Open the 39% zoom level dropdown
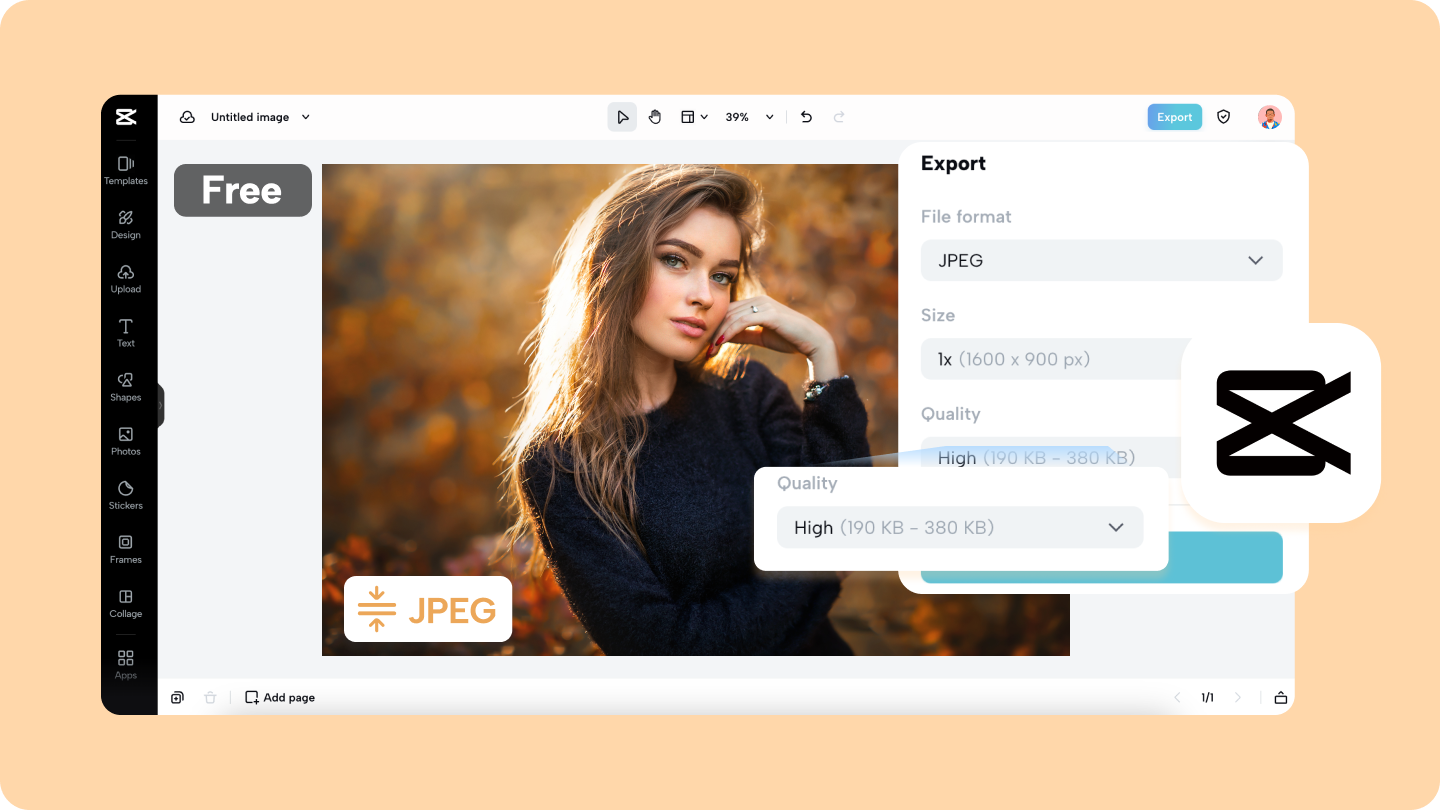 (x=750, y=117)
